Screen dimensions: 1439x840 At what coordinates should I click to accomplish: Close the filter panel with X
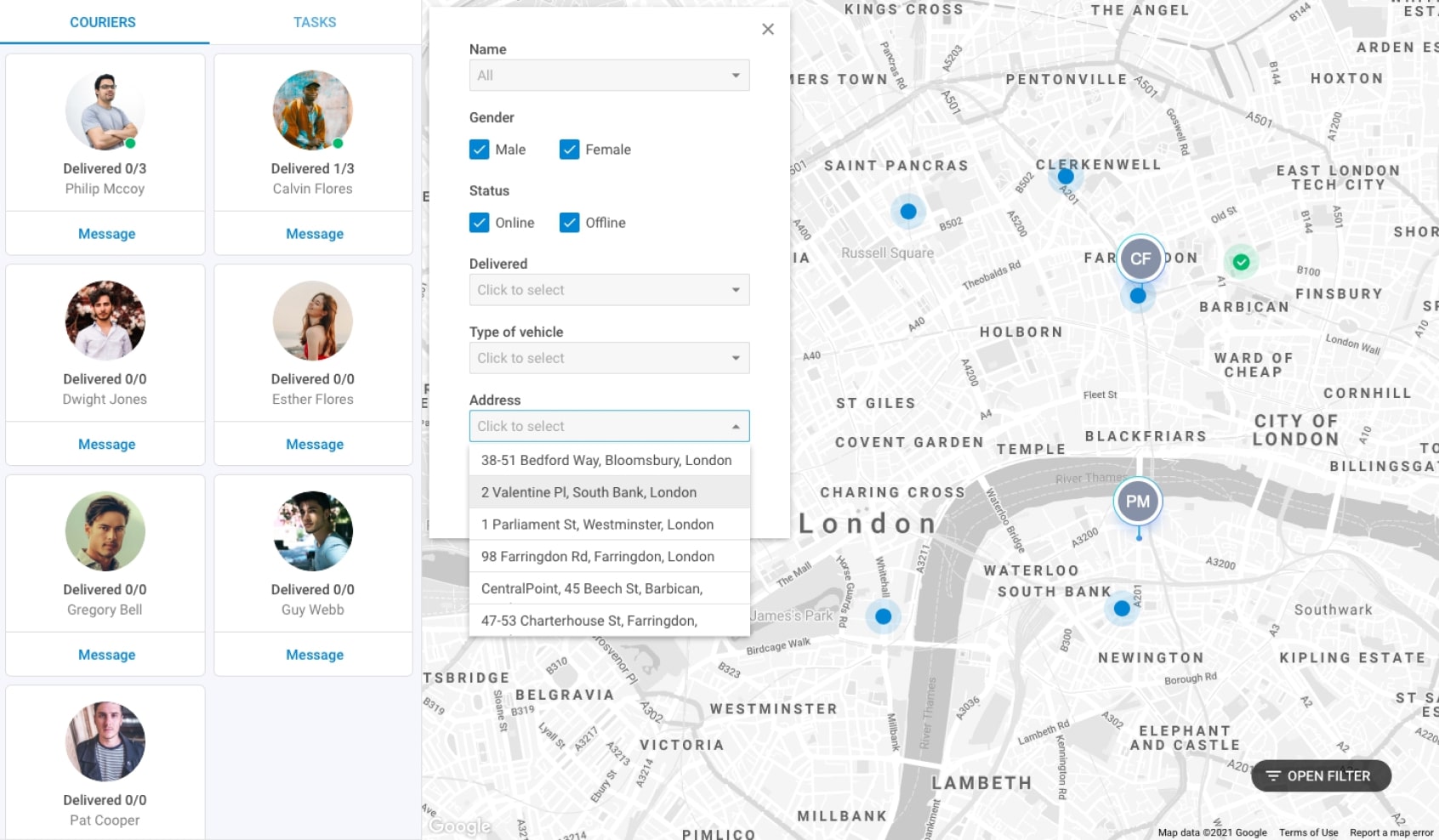coord(768,29)
